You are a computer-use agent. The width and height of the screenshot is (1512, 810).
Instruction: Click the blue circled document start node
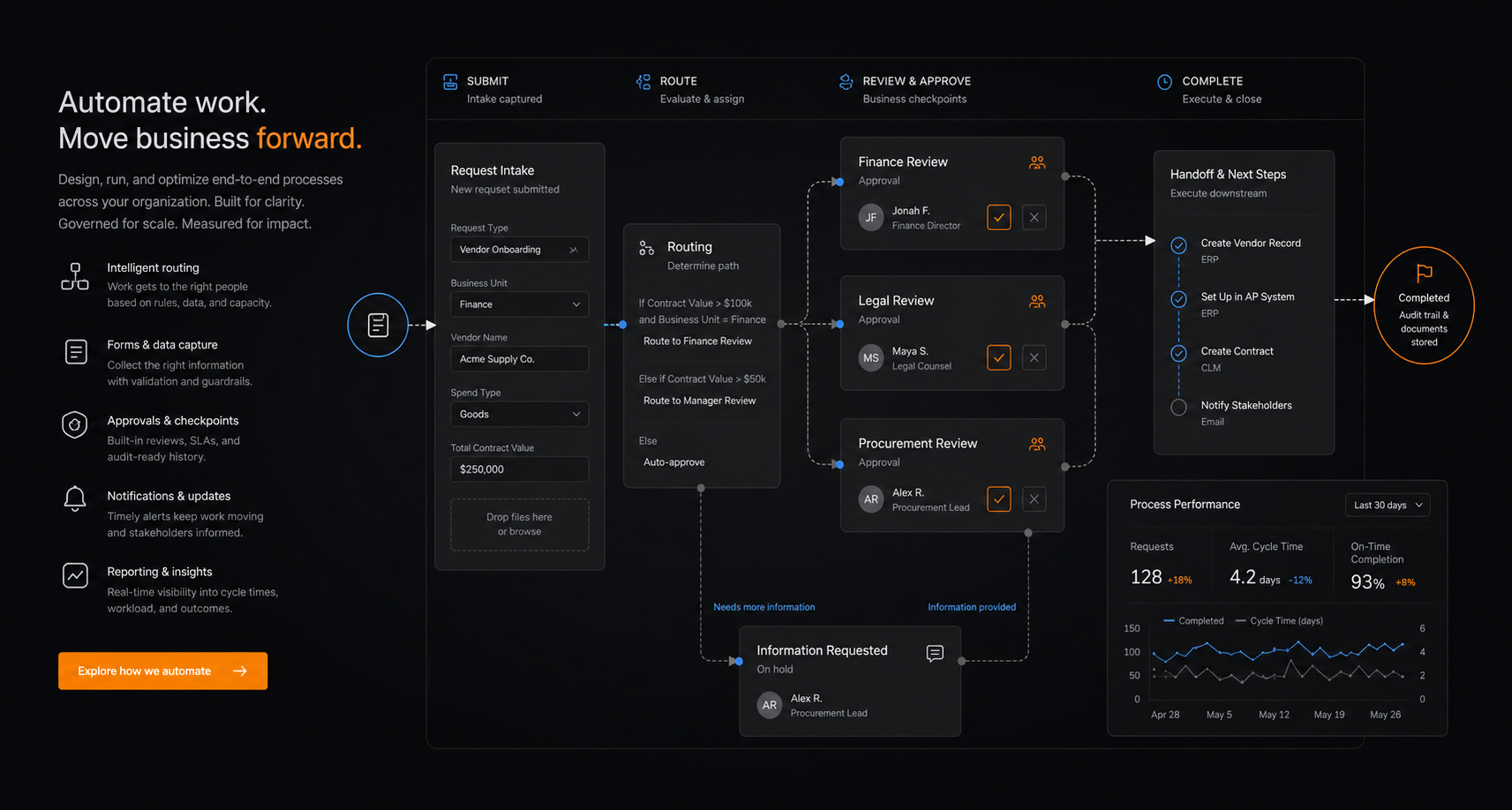pyautogui.click(x=378, y=325)
